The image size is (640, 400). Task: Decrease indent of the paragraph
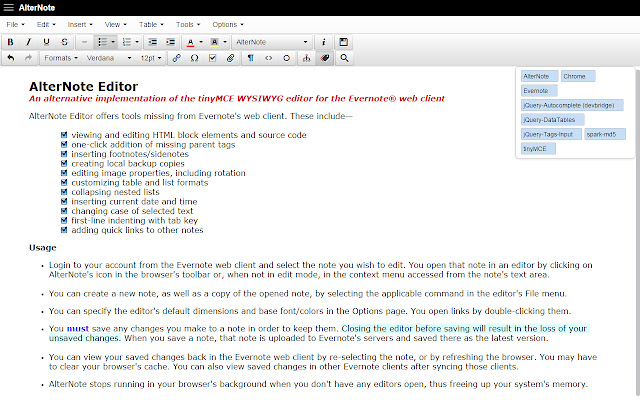153,42
